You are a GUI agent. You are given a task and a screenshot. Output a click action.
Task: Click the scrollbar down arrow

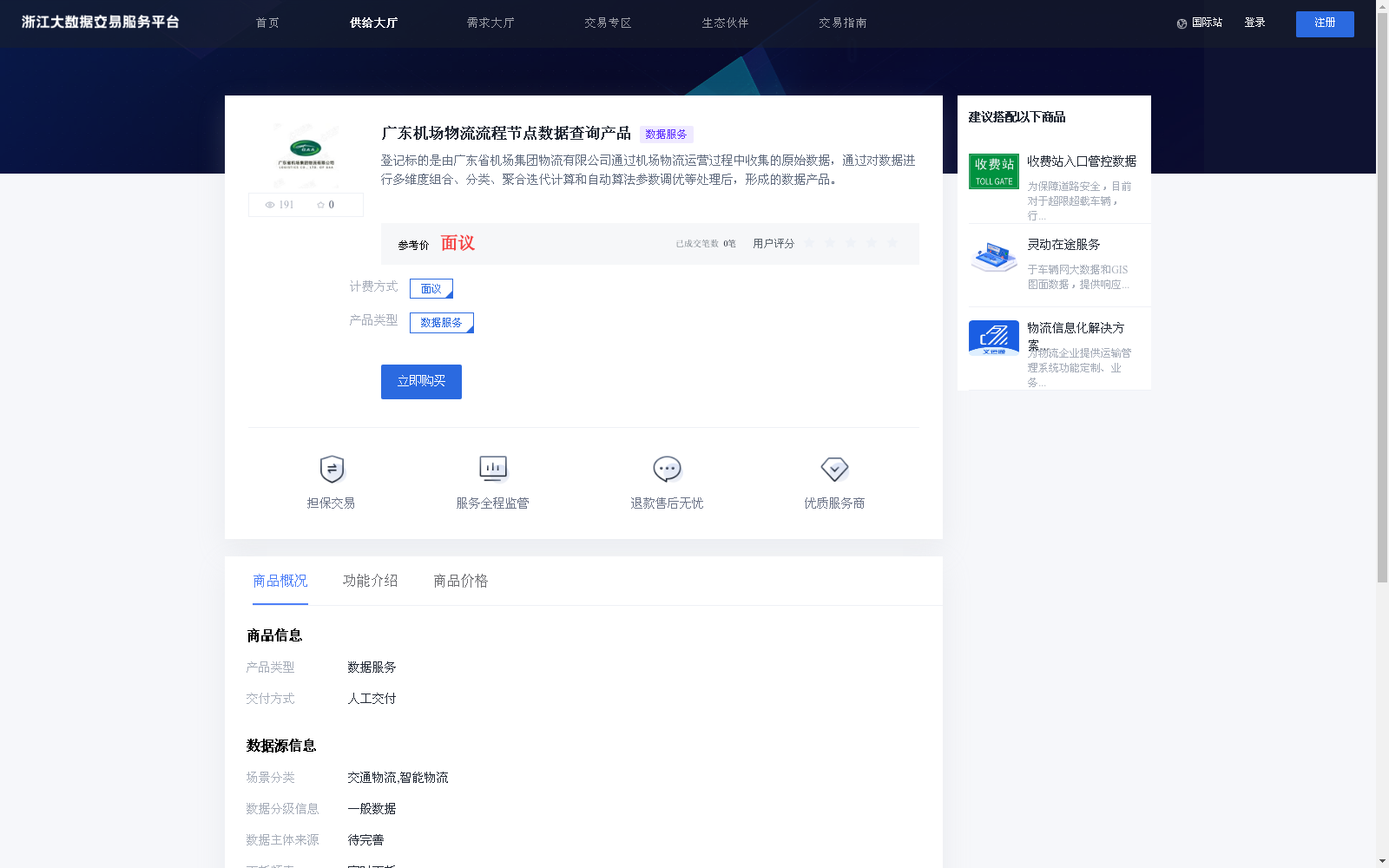pyautogui.click(x=1382, y=862)
